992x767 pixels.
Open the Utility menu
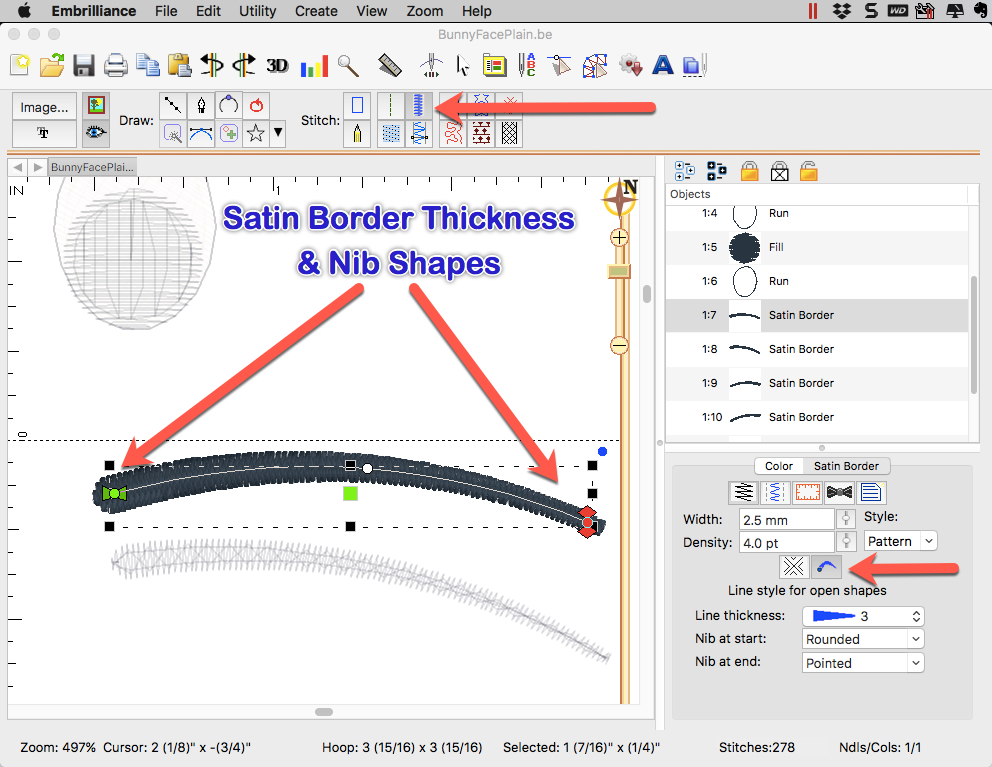[x=258, y=11]
